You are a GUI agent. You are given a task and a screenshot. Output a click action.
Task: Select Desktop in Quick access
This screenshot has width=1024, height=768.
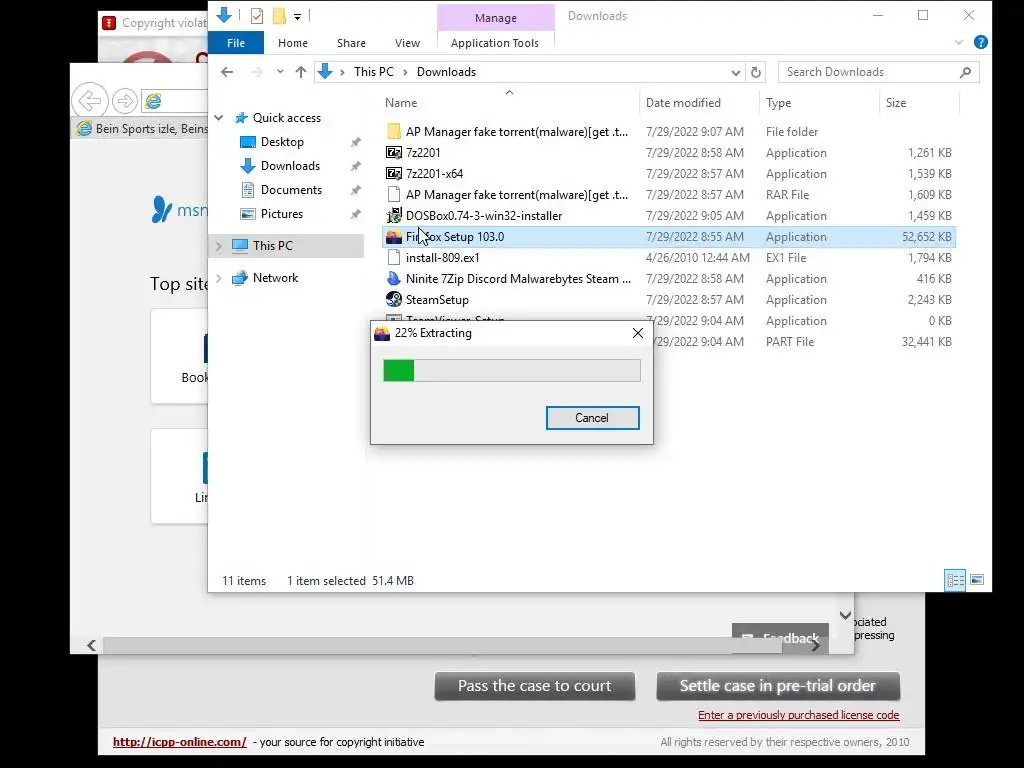coord(281,142)
